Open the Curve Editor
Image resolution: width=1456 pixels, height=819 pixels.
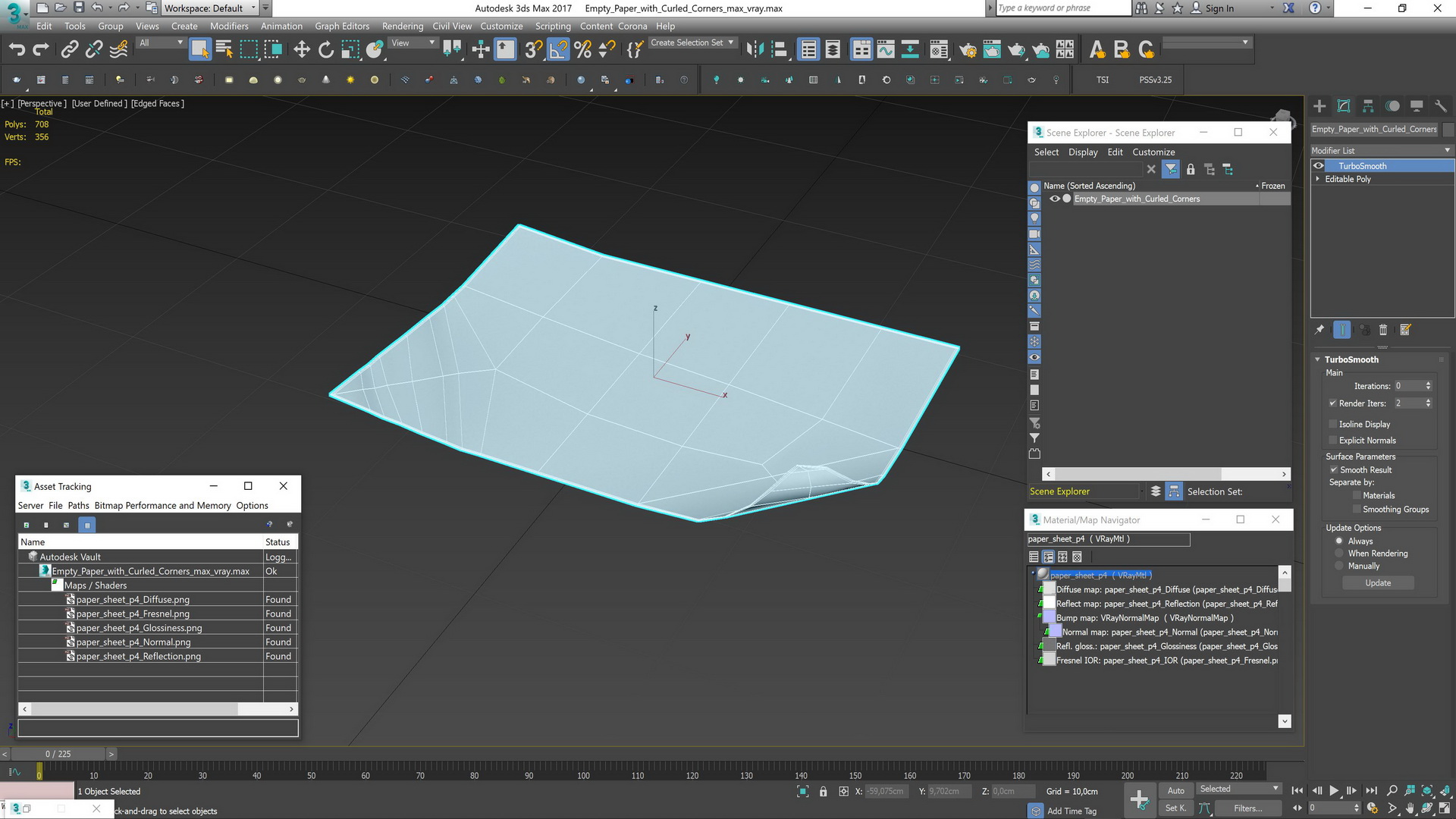click(886, 50)
